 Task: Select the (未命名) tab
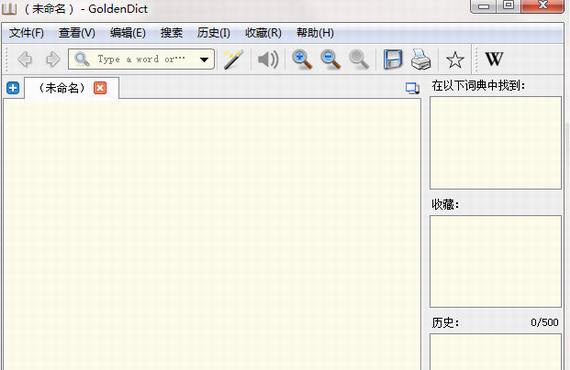pyautogui.click(x=72, y=88)
